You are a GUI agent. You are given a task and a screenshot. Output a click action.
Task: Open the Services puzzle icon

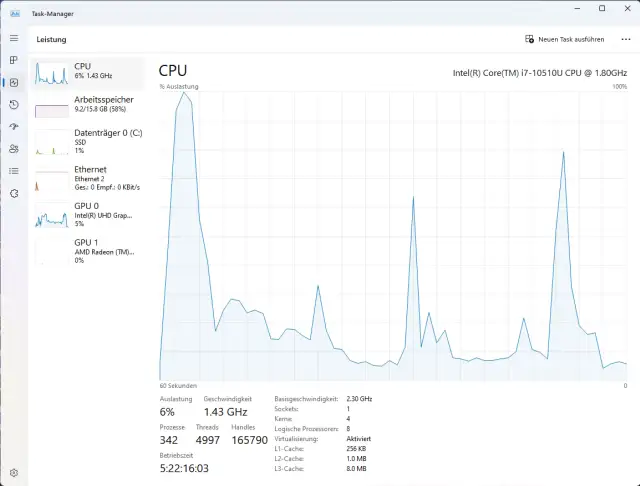(x=14, y=193)
